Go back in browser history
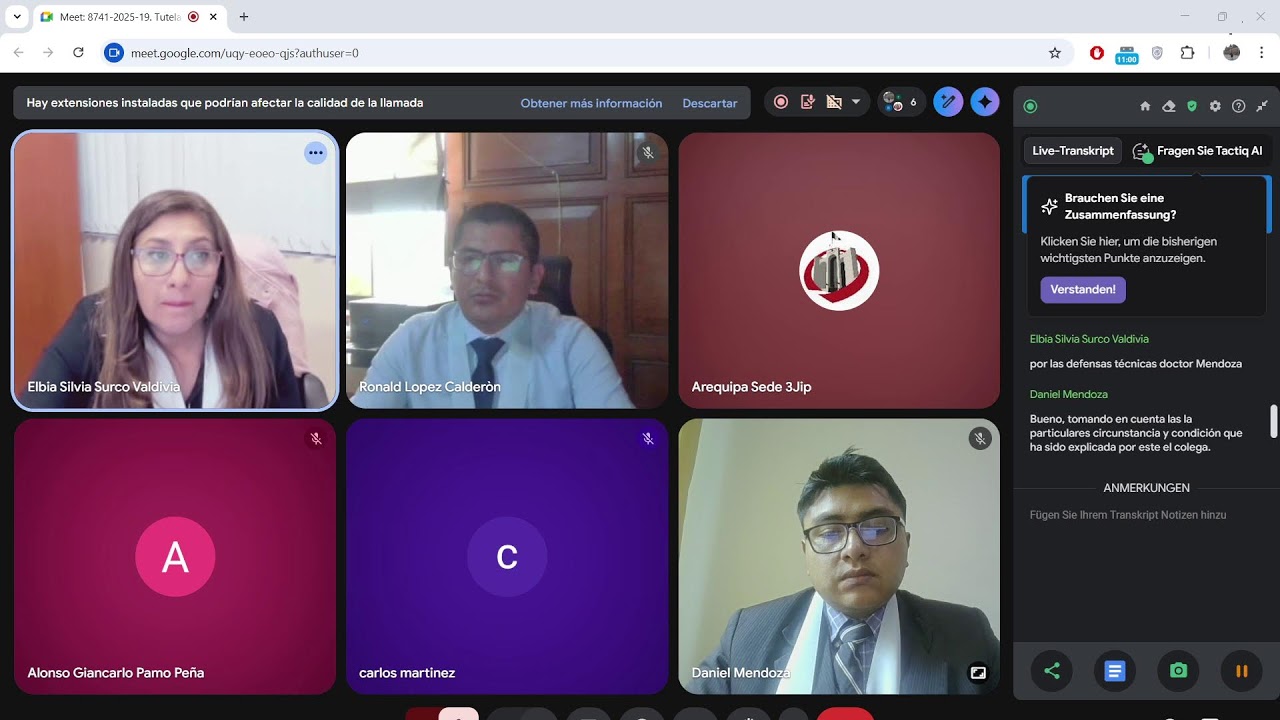The width and height of the screenshot is (1280, 720). pyautogui.click(x=19, y=53)
